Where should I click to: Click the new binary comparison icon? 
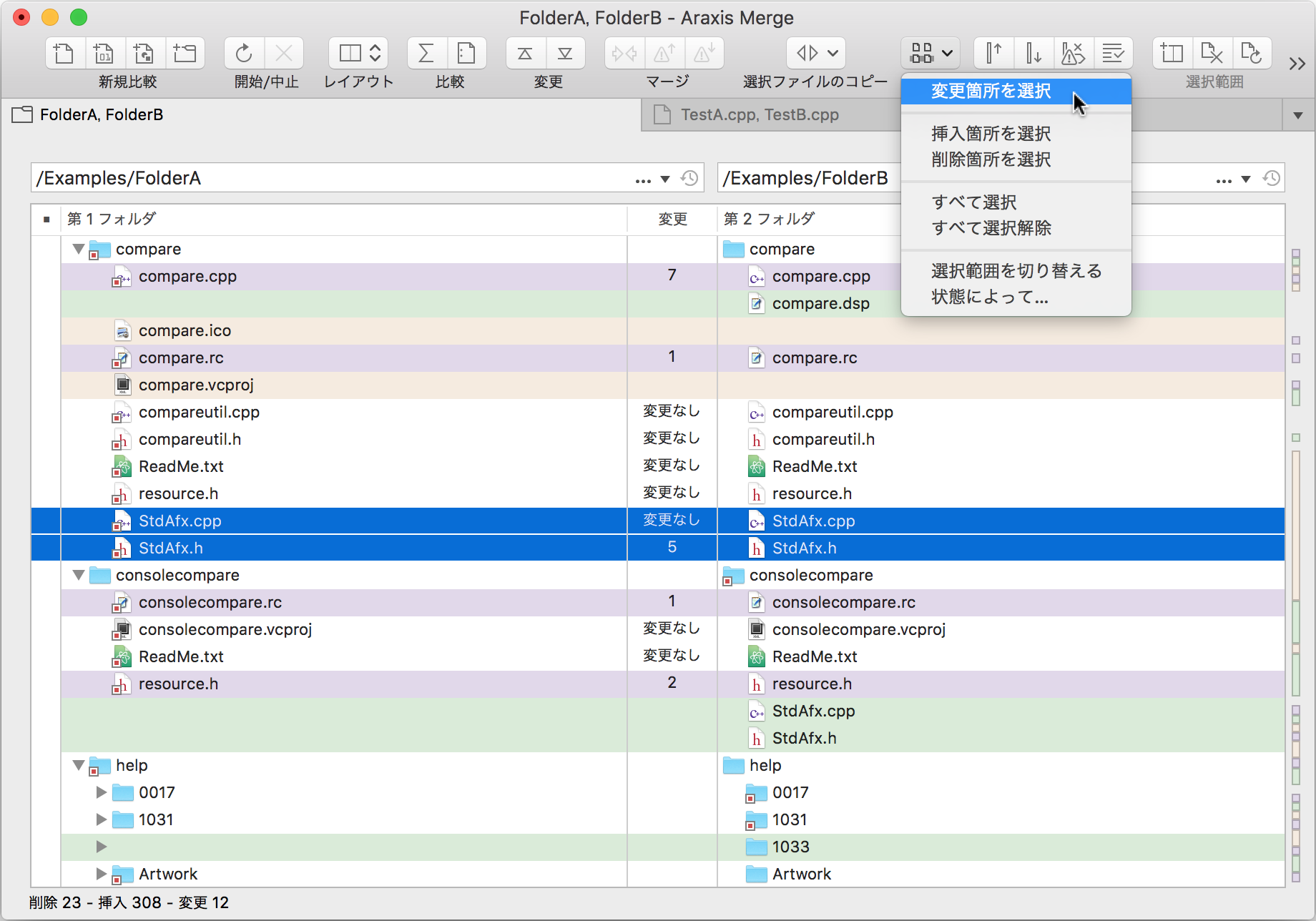coord(104,54)
